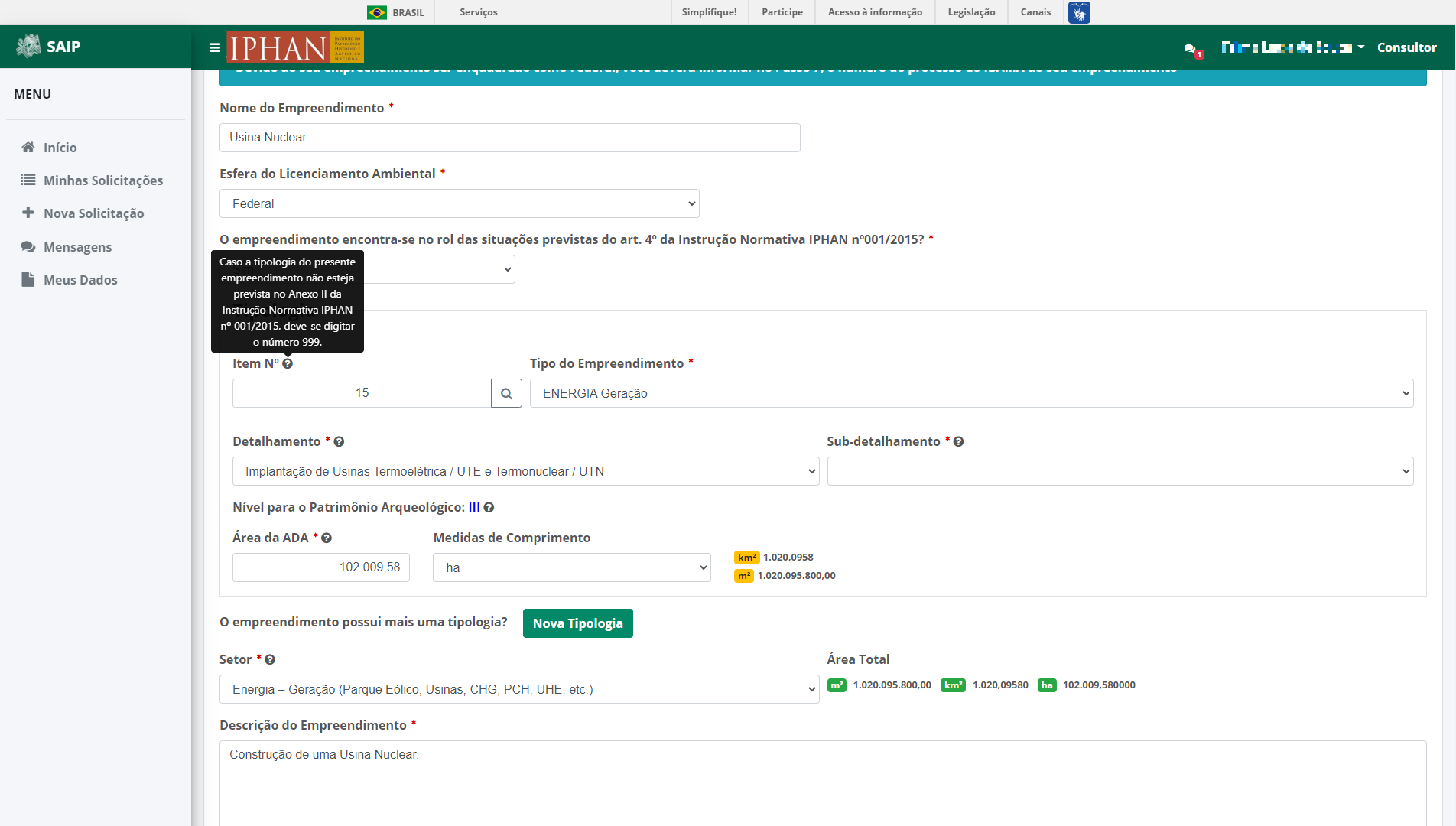The height and width of the screenshot is (826, 1456).
Task: Click the Nova Tipologia button
Action: (x=578, y=623)
